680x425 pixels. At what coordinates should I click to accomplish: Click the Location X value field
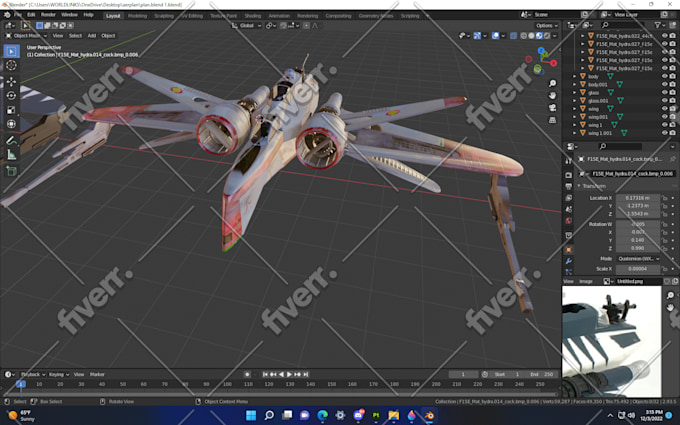tap(638, 198)
